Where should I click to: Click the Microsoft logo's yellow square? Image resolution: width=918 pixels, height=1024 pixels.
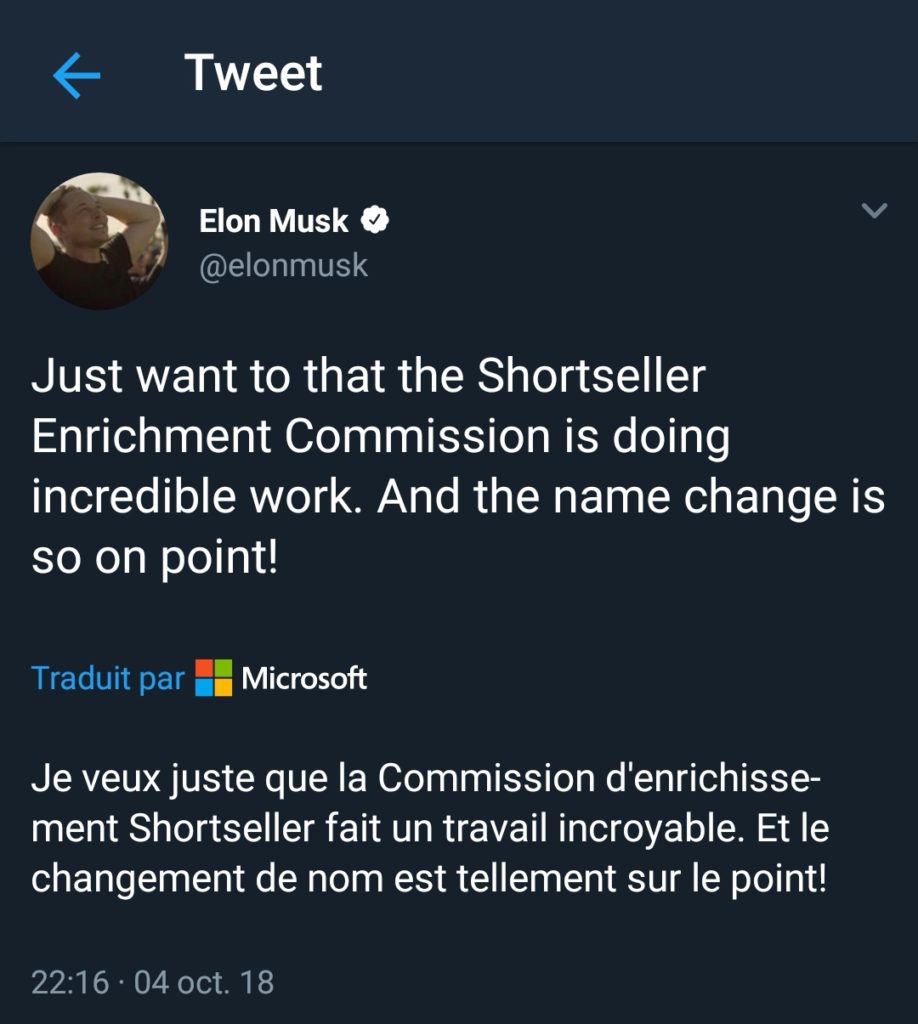tap(223, 689)
